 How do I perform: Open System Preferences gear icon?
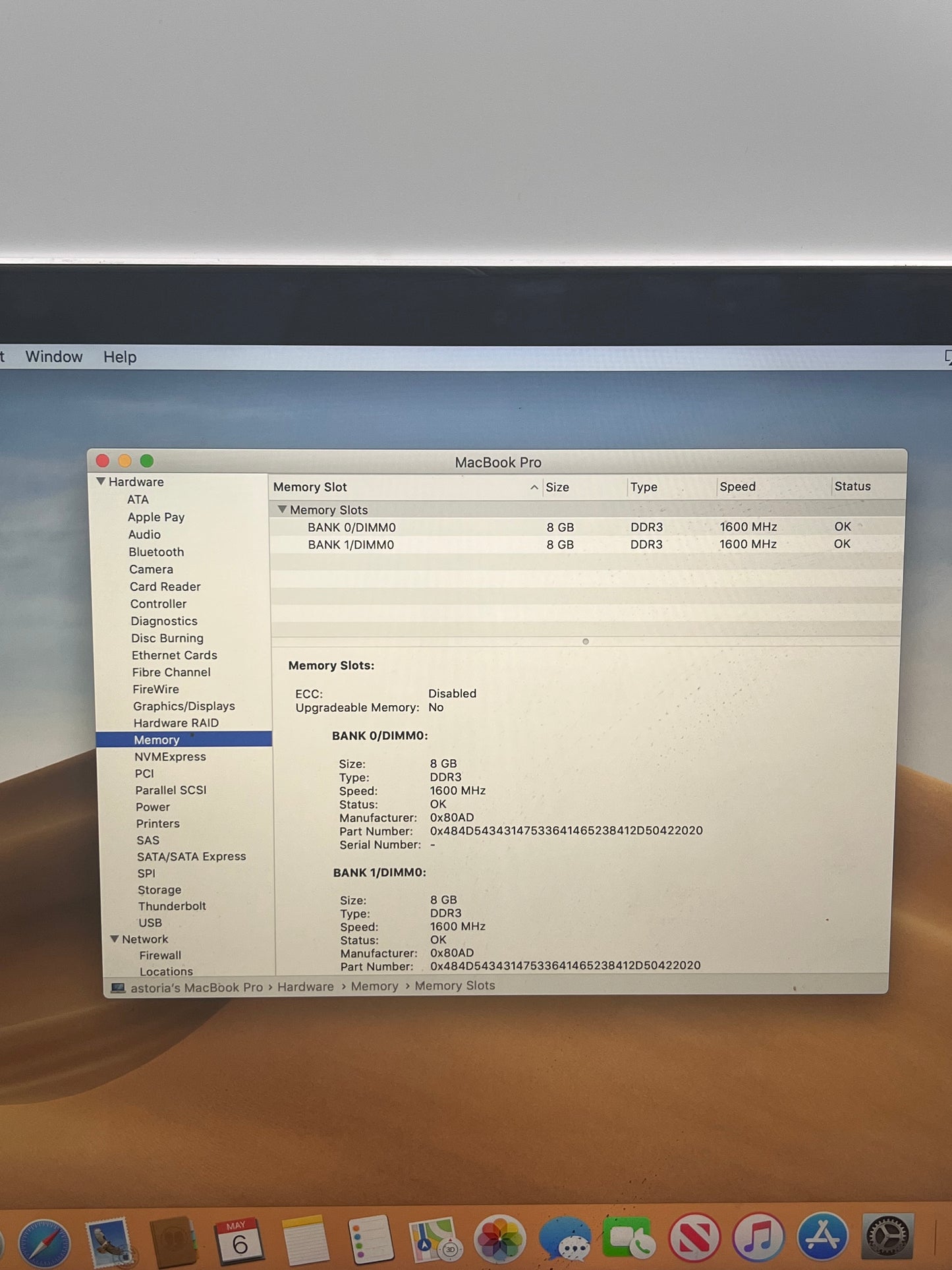pos(887,1236)
